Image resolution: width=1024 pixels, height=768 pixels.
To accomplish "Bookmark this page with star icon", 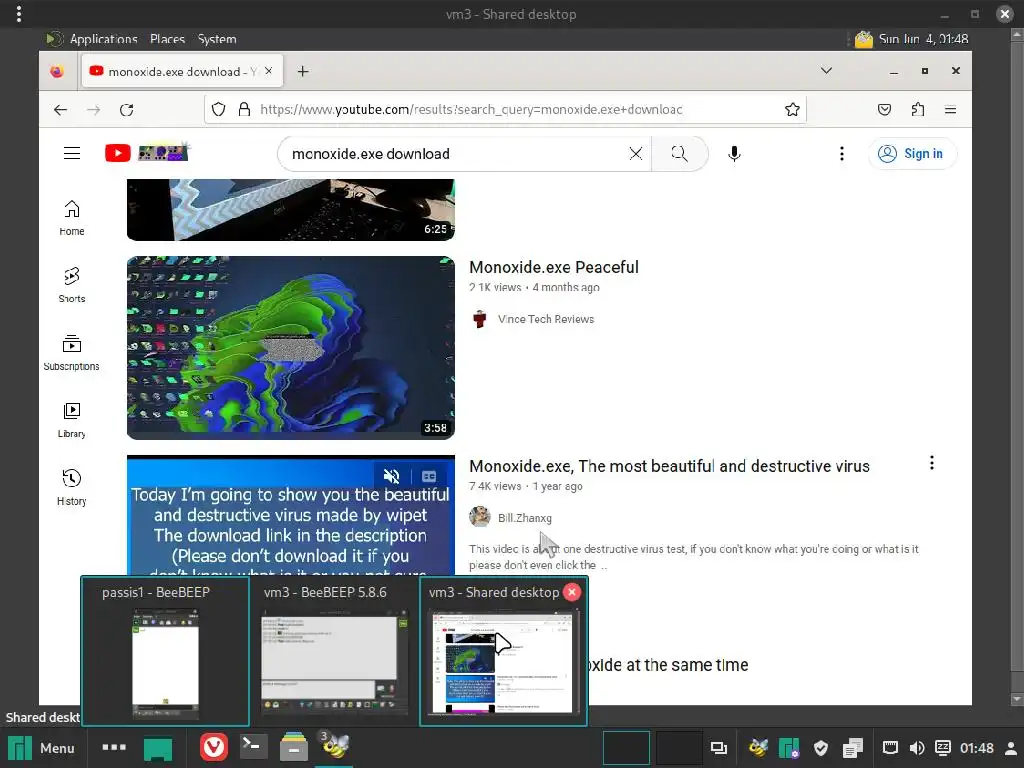I will 792,110.
